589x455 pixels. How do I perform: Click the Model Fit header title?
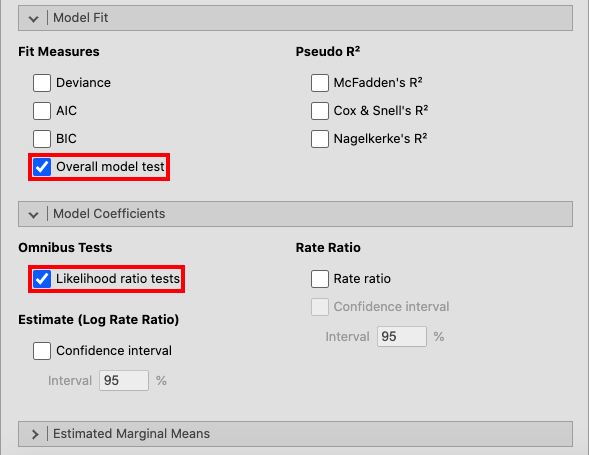click(80, 18)
